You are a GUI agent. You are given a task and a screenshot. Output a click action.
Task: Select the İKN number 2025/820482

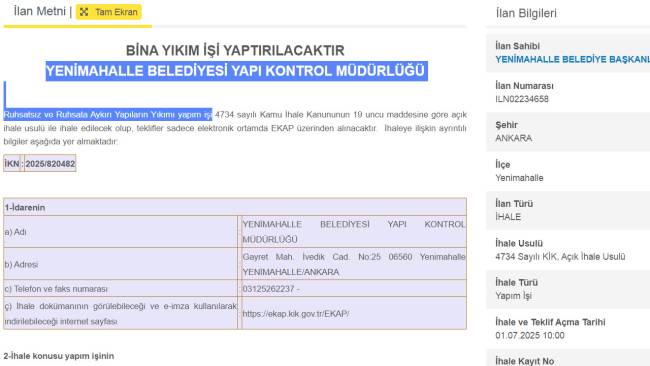click(x=50, y=164)
